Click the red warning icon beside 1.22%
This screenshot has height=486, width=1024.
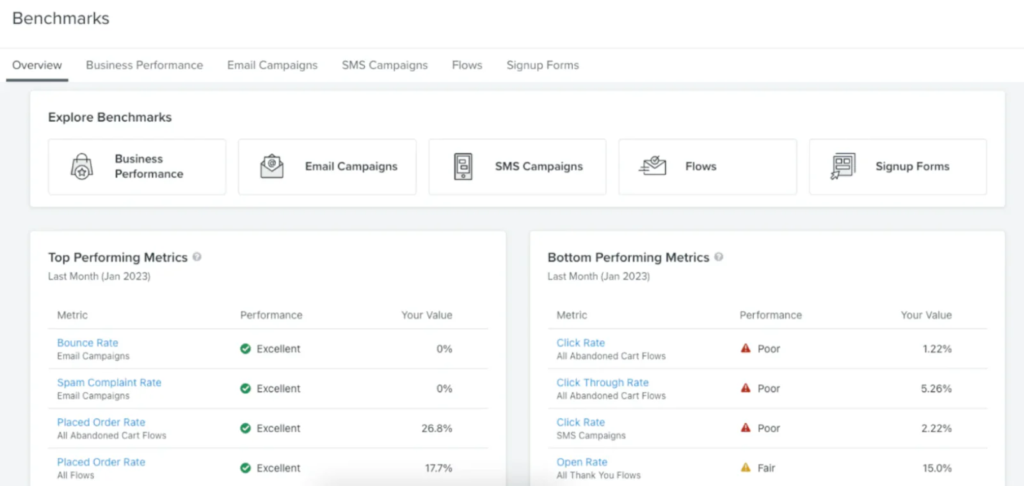tap(745, 349)
